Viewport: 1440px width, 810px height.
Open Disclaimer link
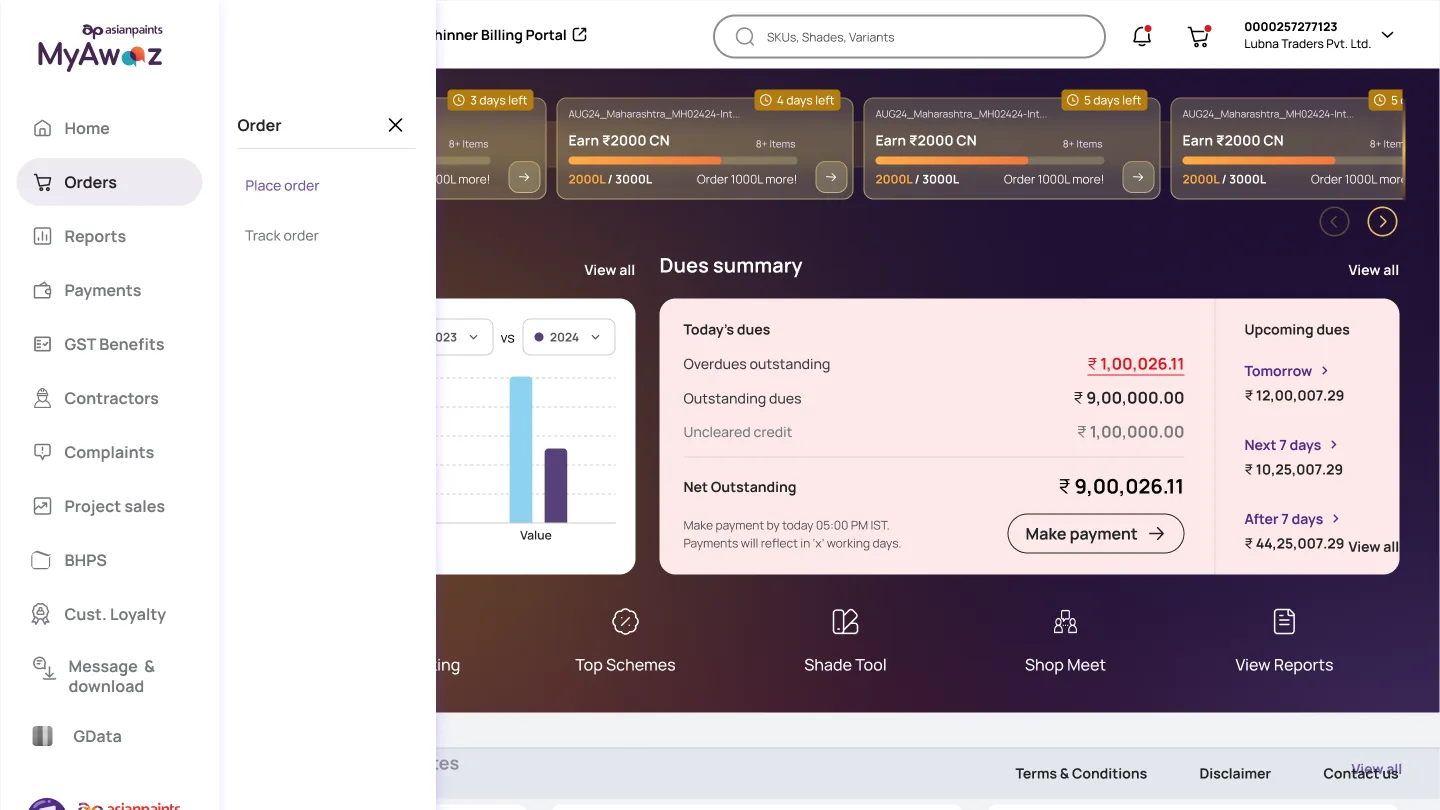(x=1235, y=773)
